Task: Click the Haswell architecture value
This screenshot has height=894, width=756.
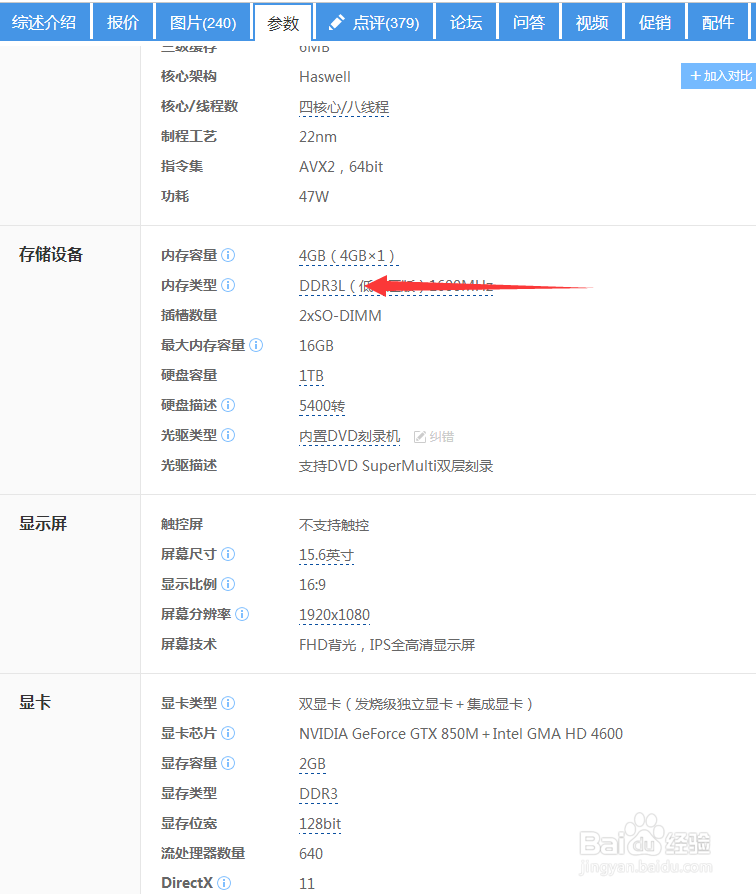Action: click(324, 77)
